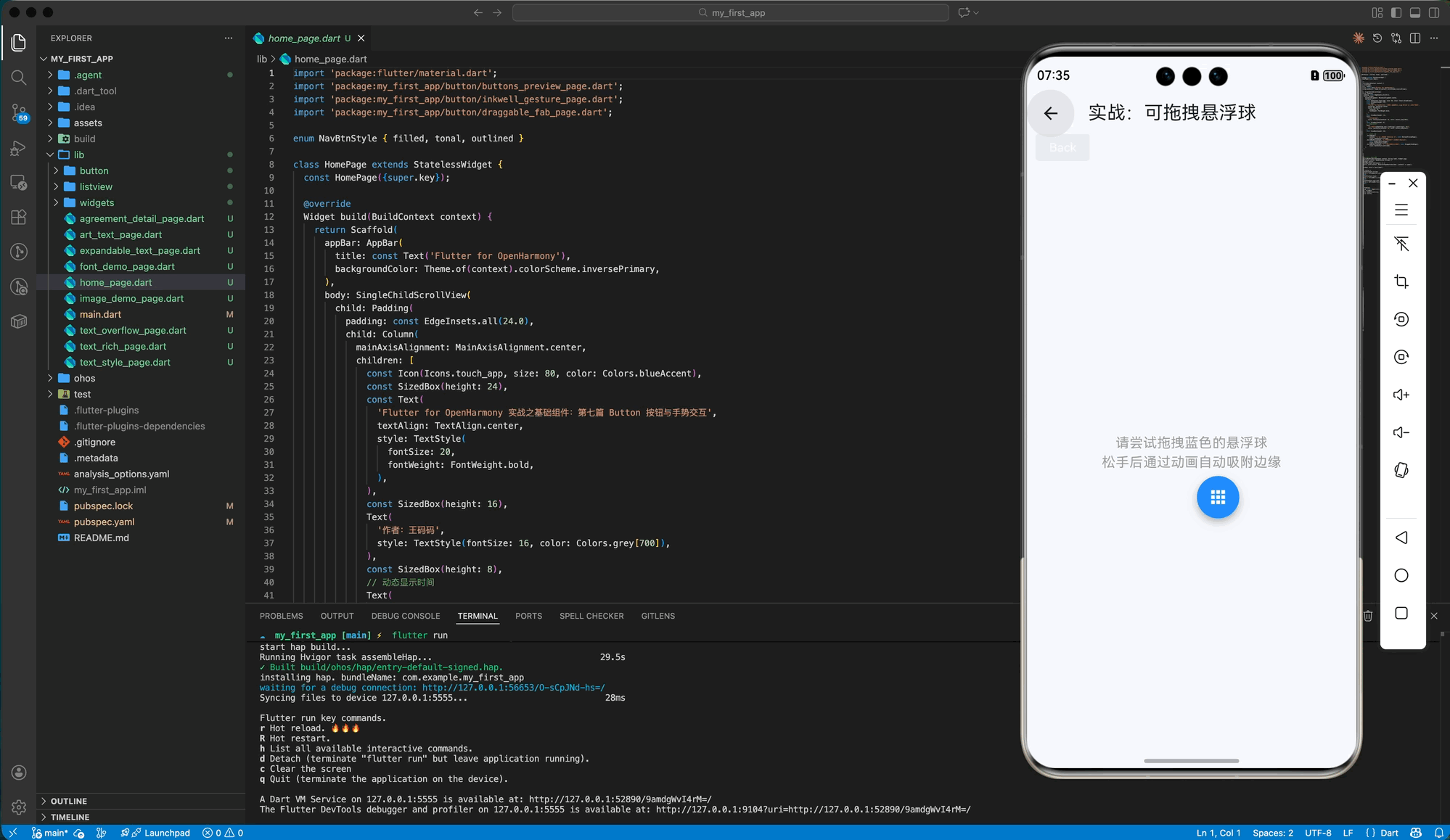This screenshot has width=1450, height=840.
Task: Open the Extensions view
Action: coord(19,217)
